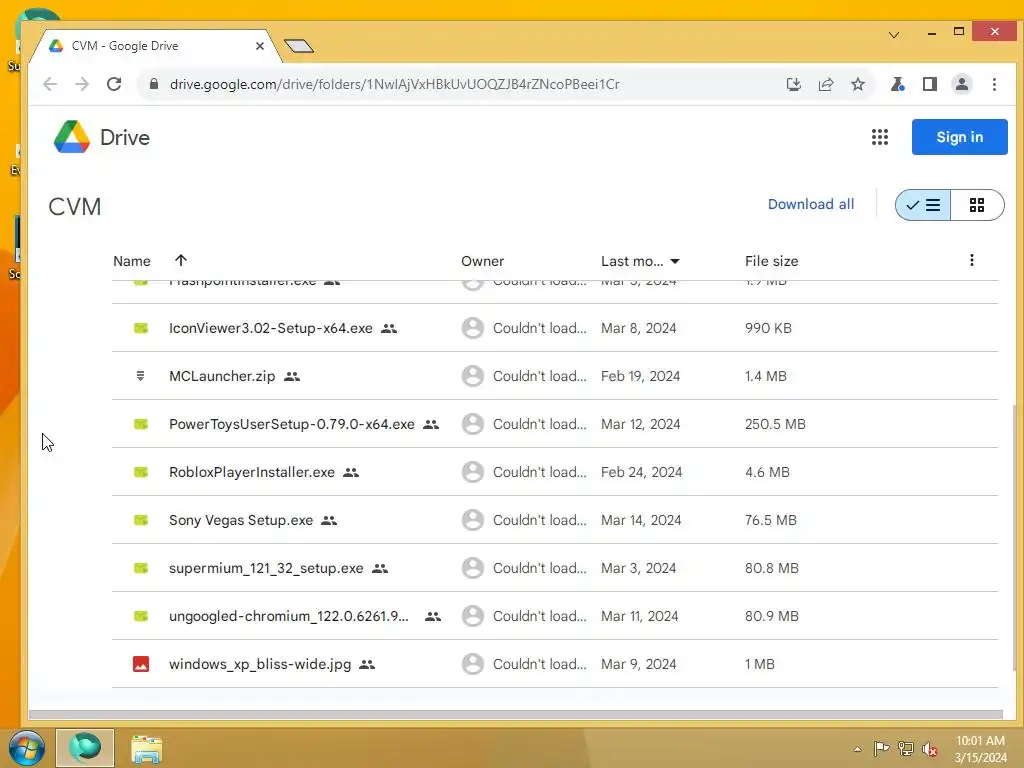Open a new browser tab
1024x768 pixels.
(x=299, y=46)
